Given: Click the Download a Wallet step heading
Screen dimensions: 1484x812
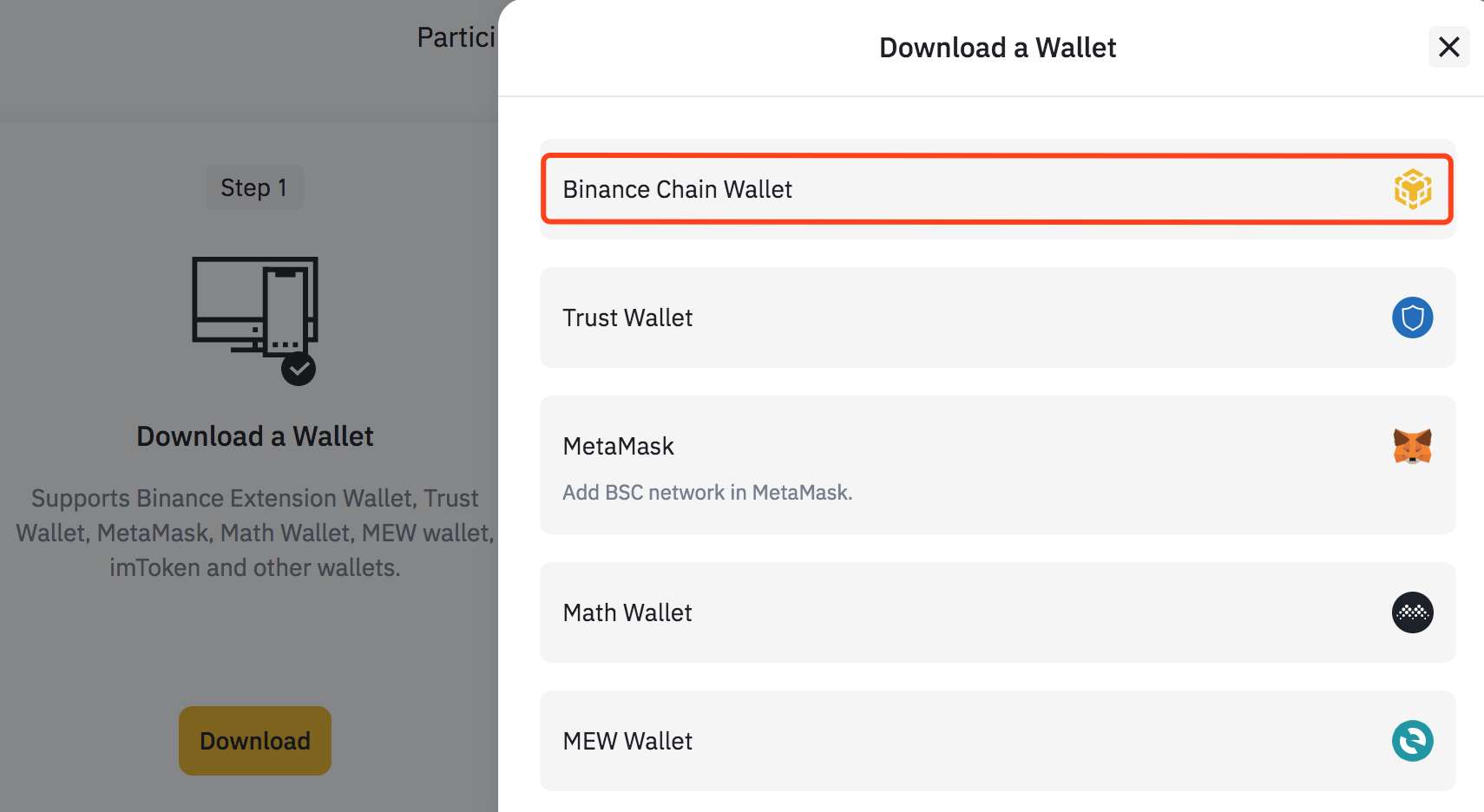Looking at the screenshot, I should point(255,435).
